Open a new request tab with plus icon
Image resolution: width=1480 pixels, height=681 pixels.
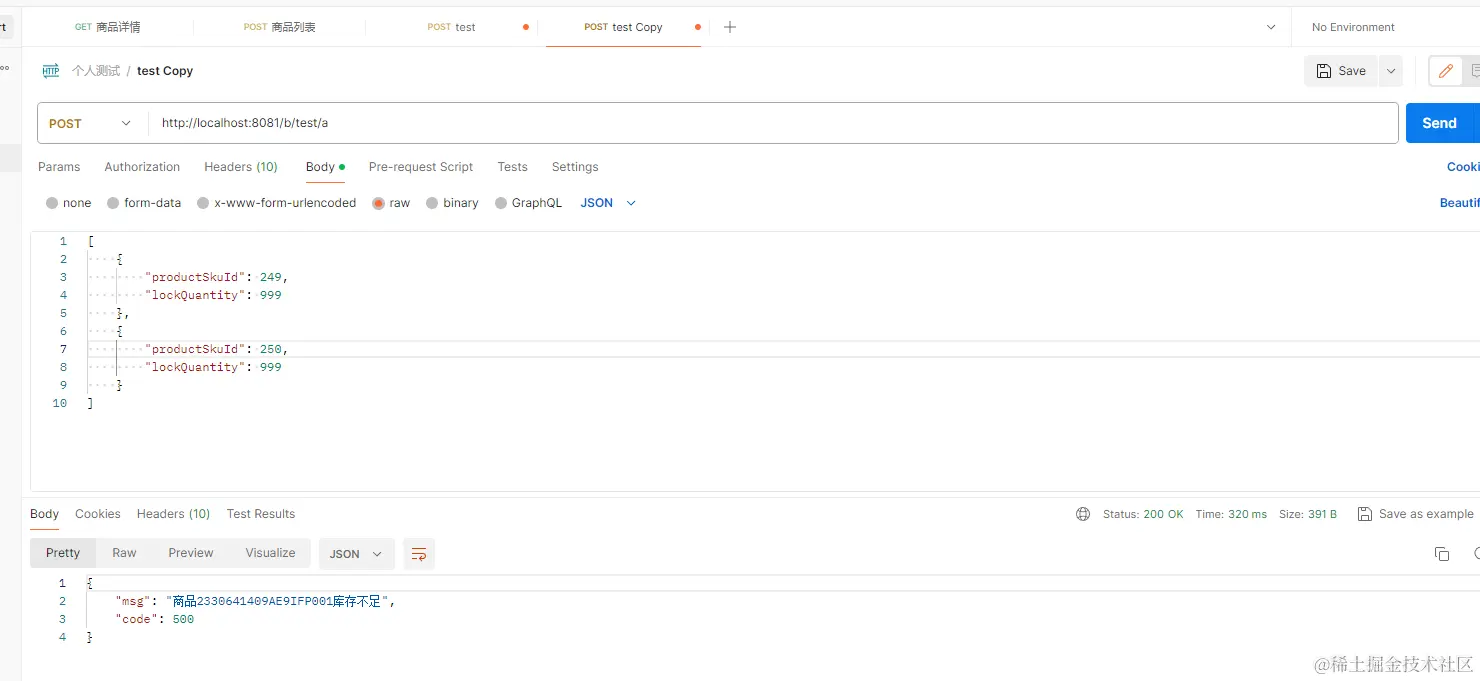730,27
